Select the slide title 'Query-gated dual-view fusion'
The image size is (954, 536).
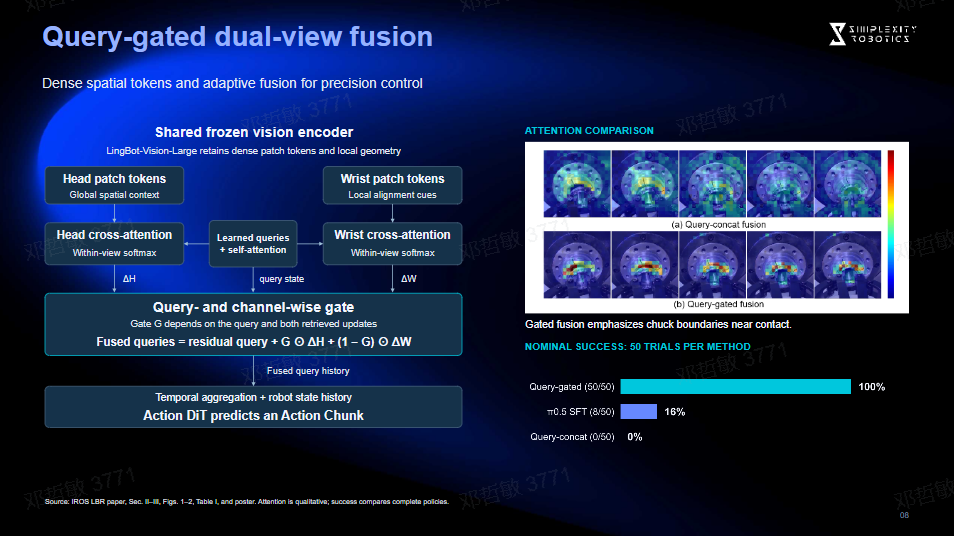pos(237,37)
